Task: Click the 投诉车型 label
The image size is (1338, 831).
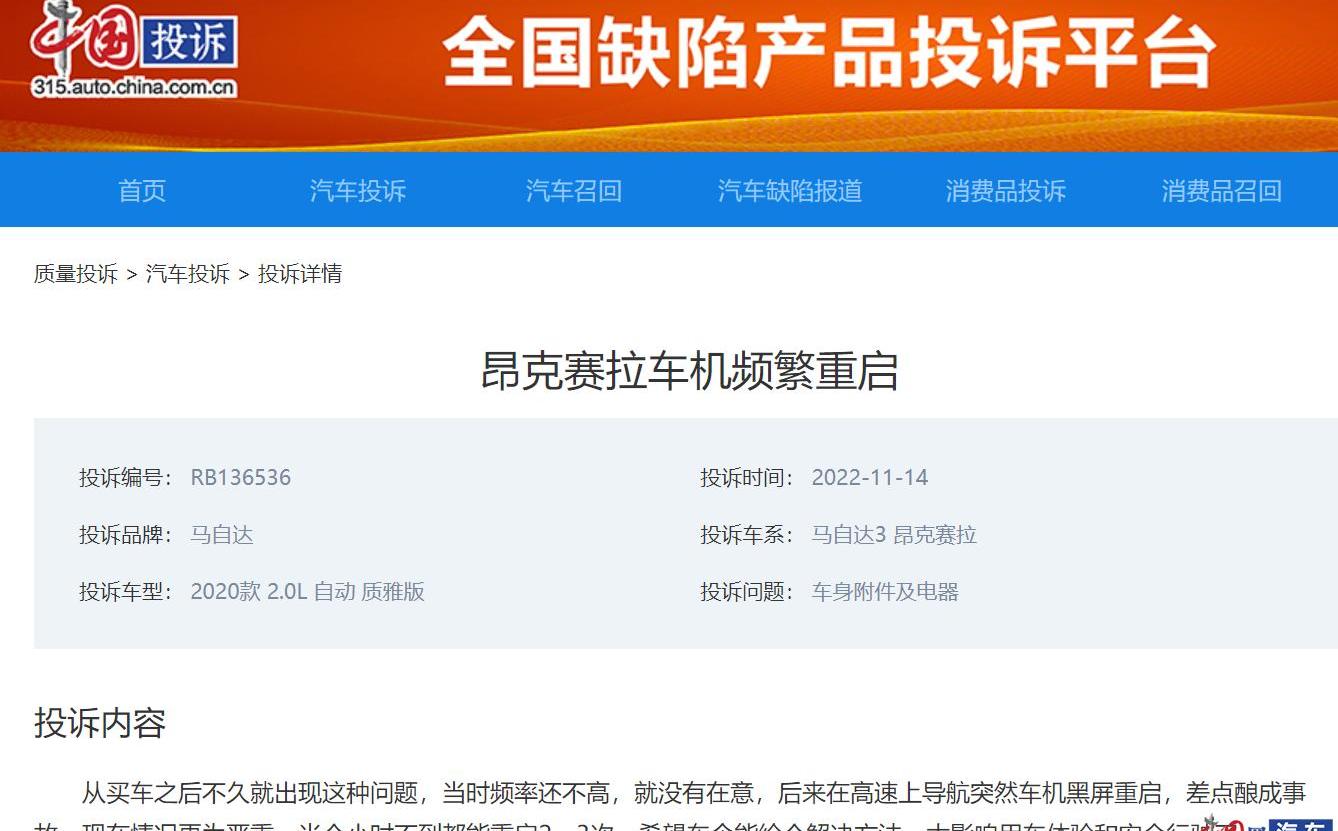Action: coord(126,592)
